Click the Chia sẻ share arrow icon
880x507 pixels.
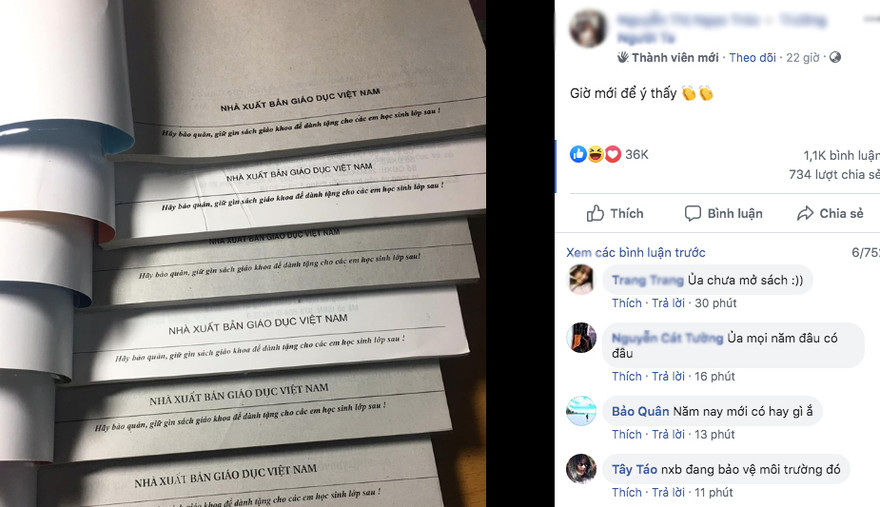[x=805, y=213]
